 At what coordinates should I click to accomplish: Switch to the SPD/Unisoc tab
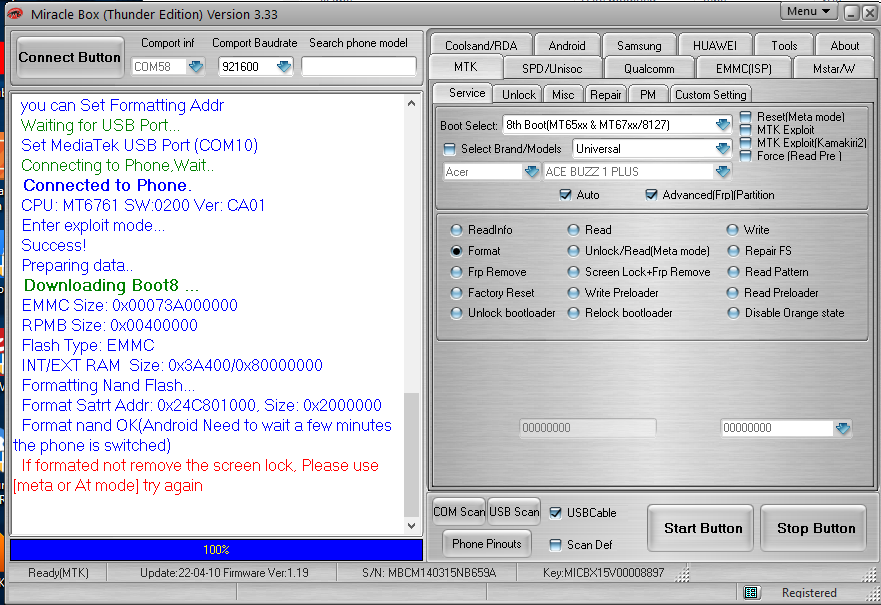(552, 69)
